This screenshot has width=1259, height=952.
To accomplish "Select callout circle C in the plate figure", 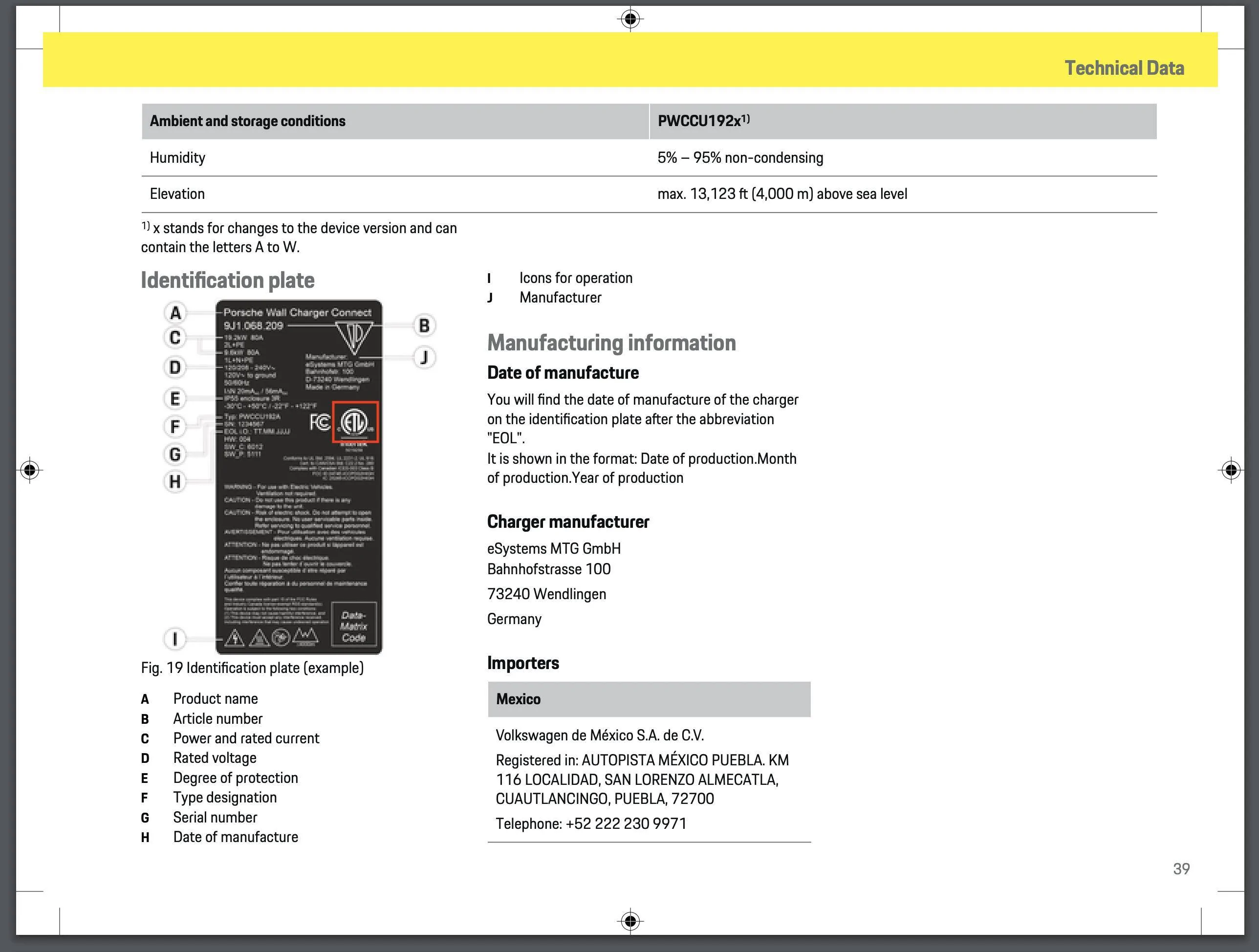I will pos(175,337).
